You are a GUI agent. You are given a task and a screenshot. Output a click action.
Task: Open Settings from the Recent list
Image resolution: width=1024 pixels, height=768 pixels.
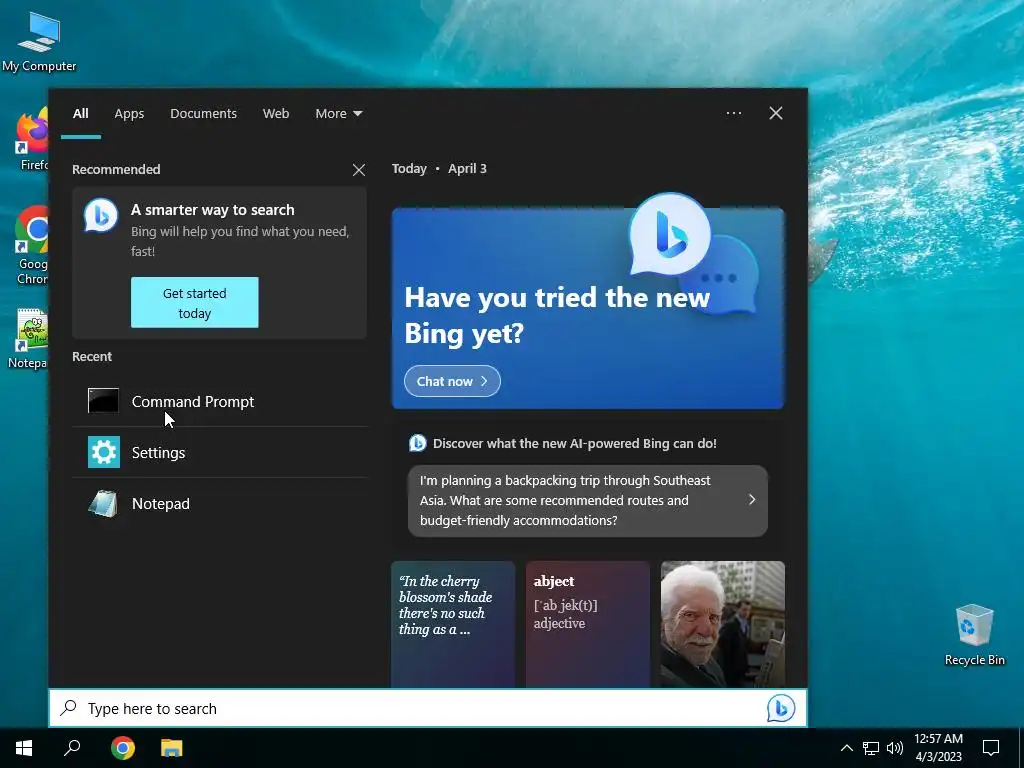[x=220, y=452]
